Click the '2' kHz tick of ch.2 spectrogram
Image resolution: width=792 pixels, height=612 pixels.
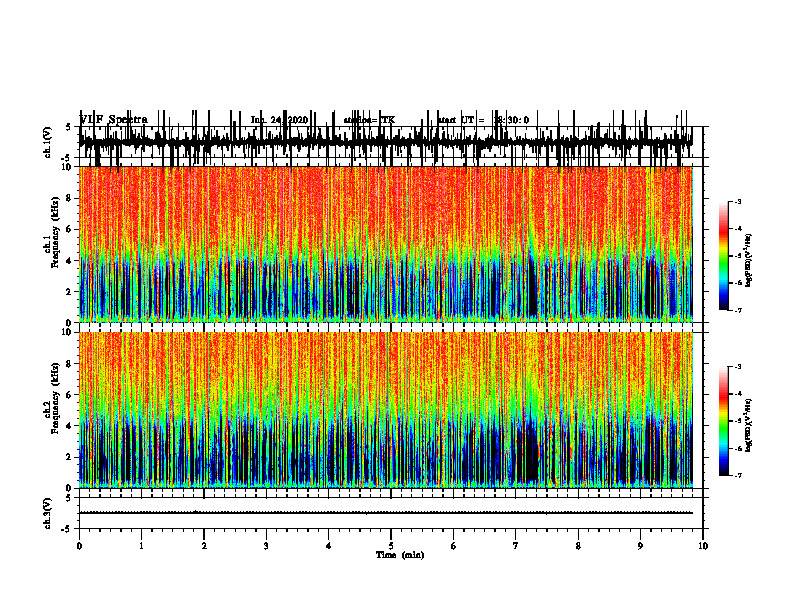click(70, 457)
